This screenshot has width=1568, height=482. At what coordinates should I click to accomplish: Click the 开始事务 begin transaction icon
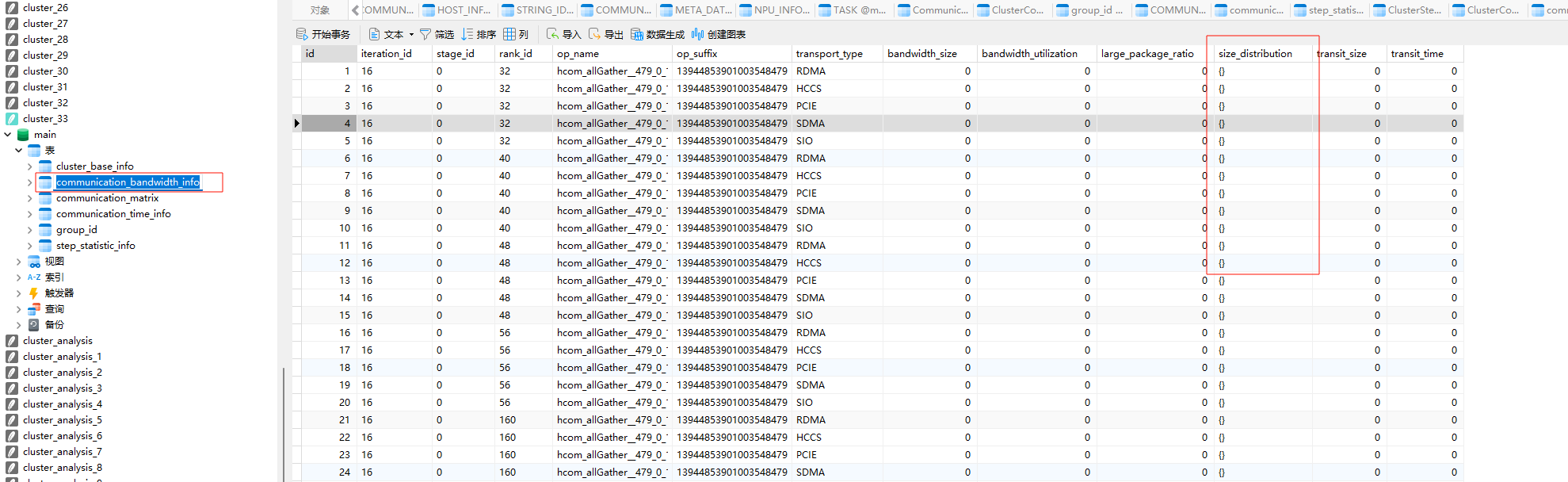[x=302, y=34]
